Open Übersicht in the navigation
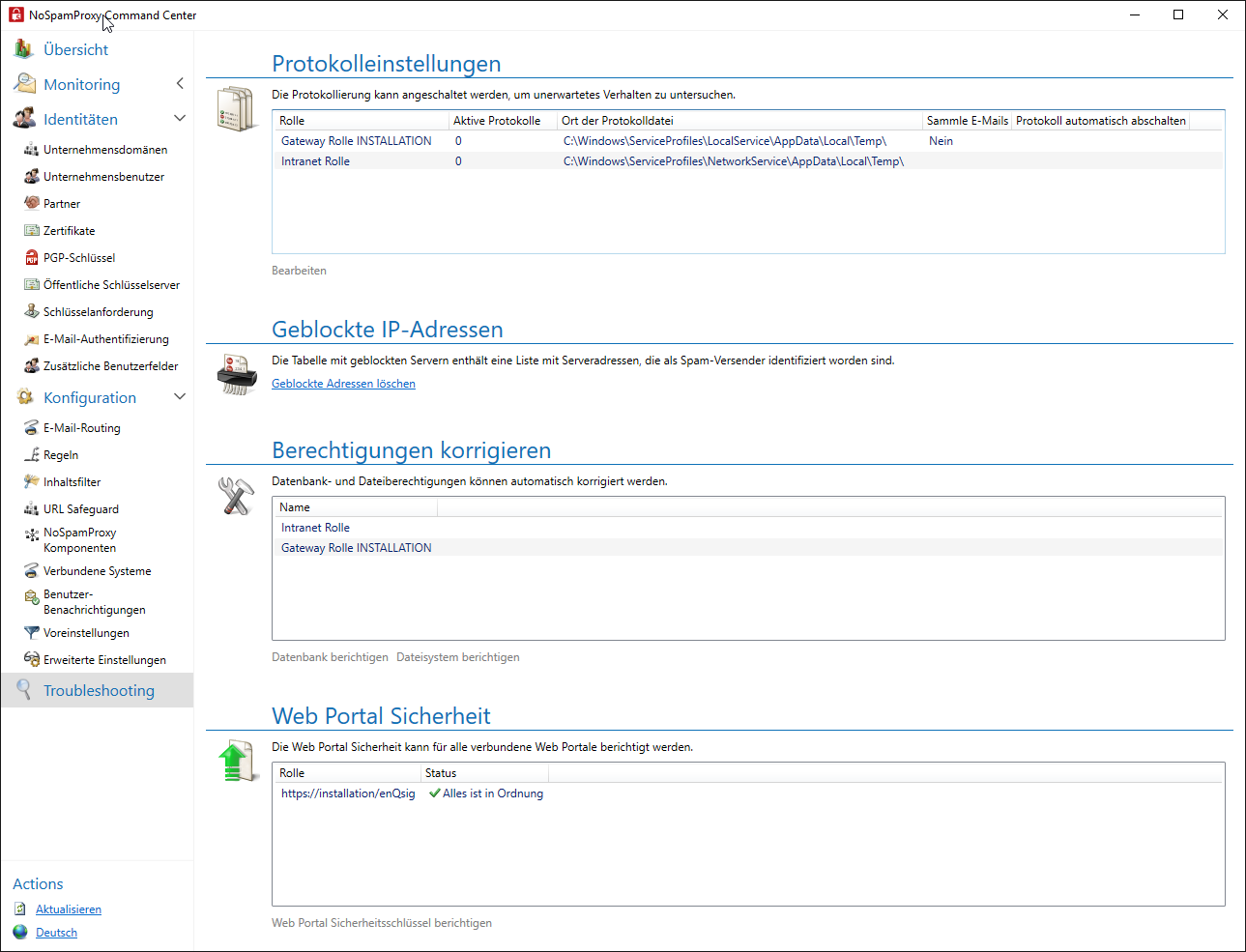 click(x=75, y=49)
